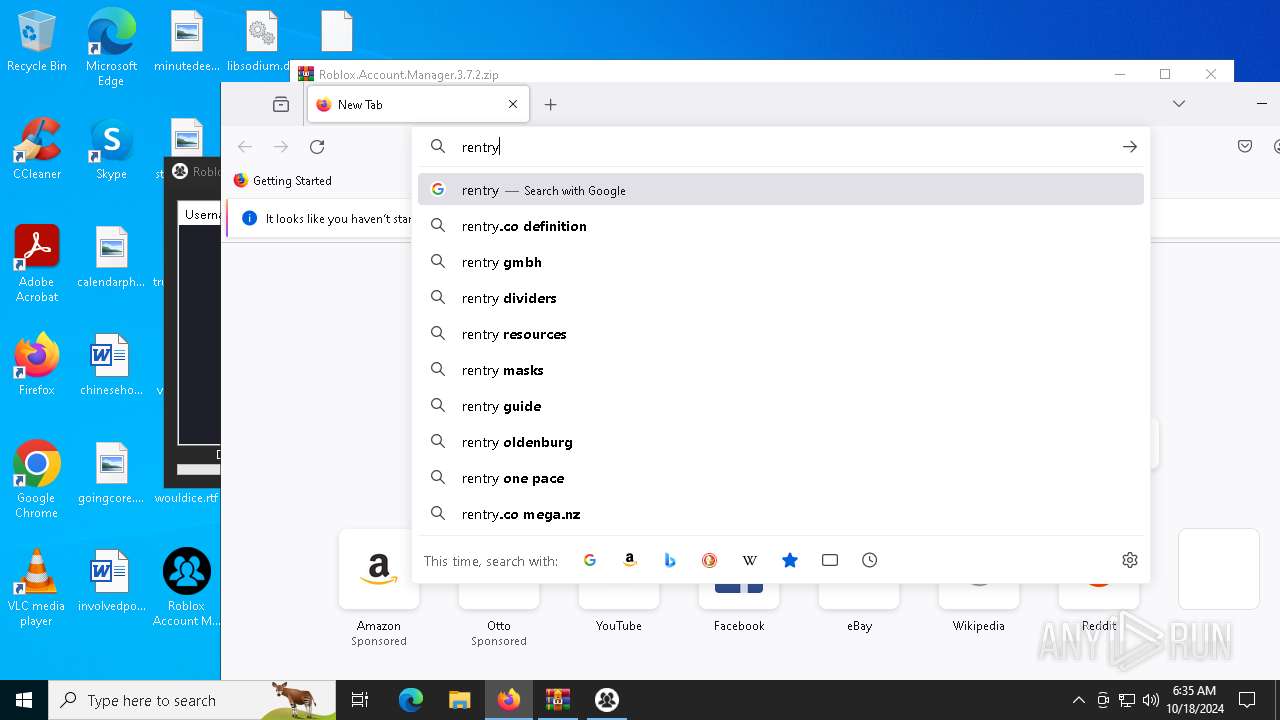Search bookmarks with star icon

790,560
